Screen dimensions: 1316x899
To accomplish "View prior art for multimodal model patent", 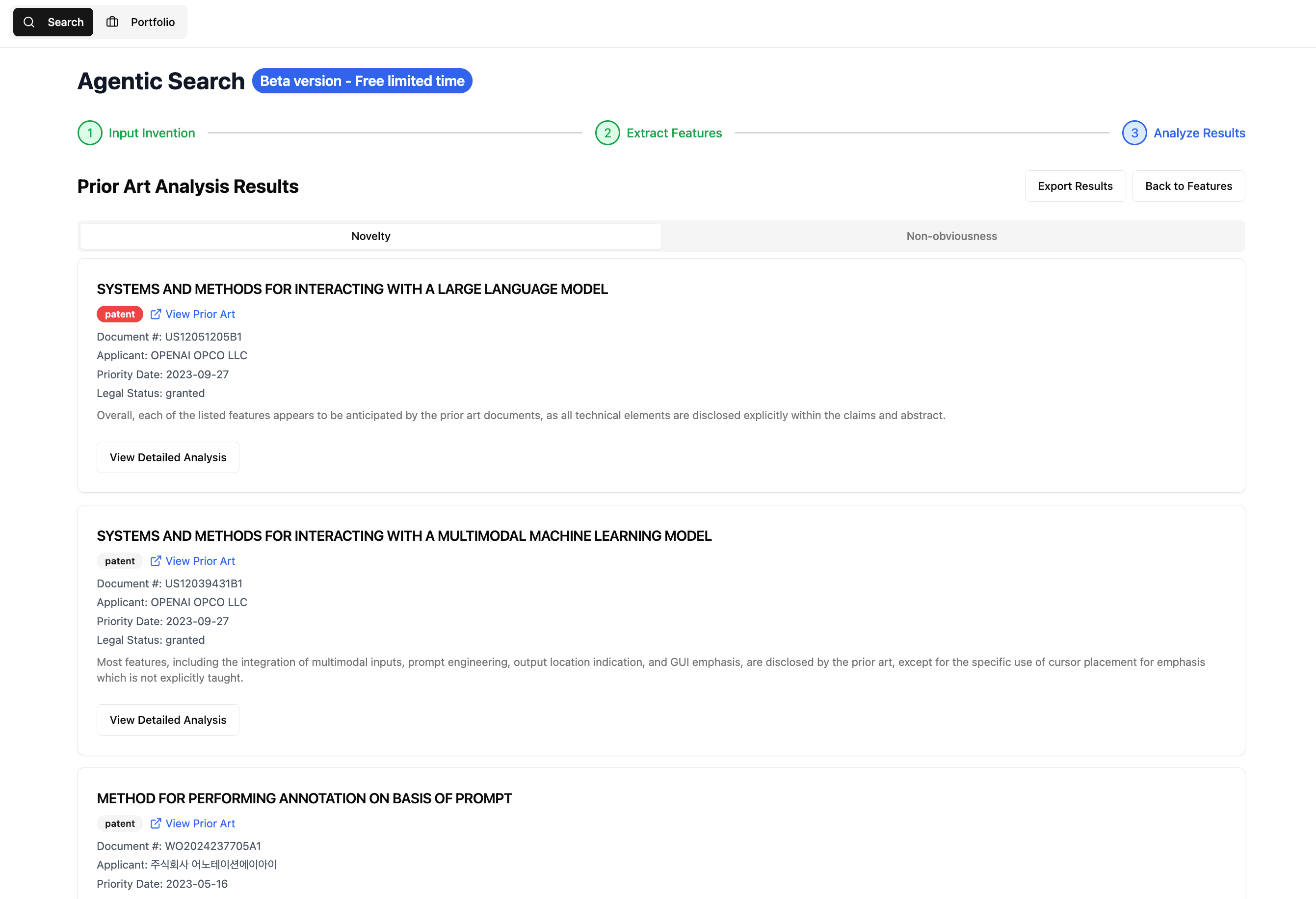I will pyautogui.click(x=200, y=561).
